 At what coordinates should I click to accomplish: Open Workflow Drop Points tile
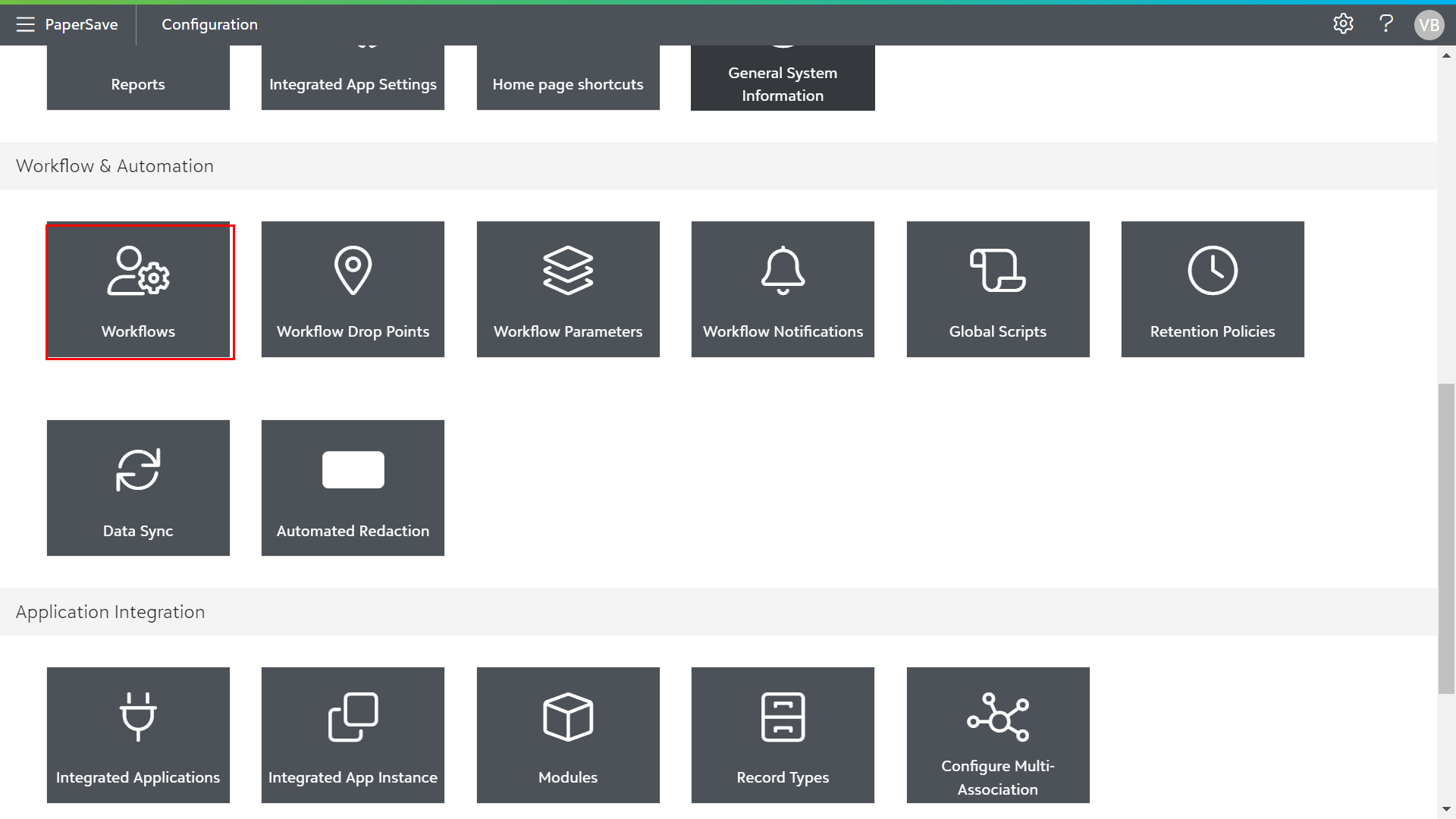pos(353,290)
